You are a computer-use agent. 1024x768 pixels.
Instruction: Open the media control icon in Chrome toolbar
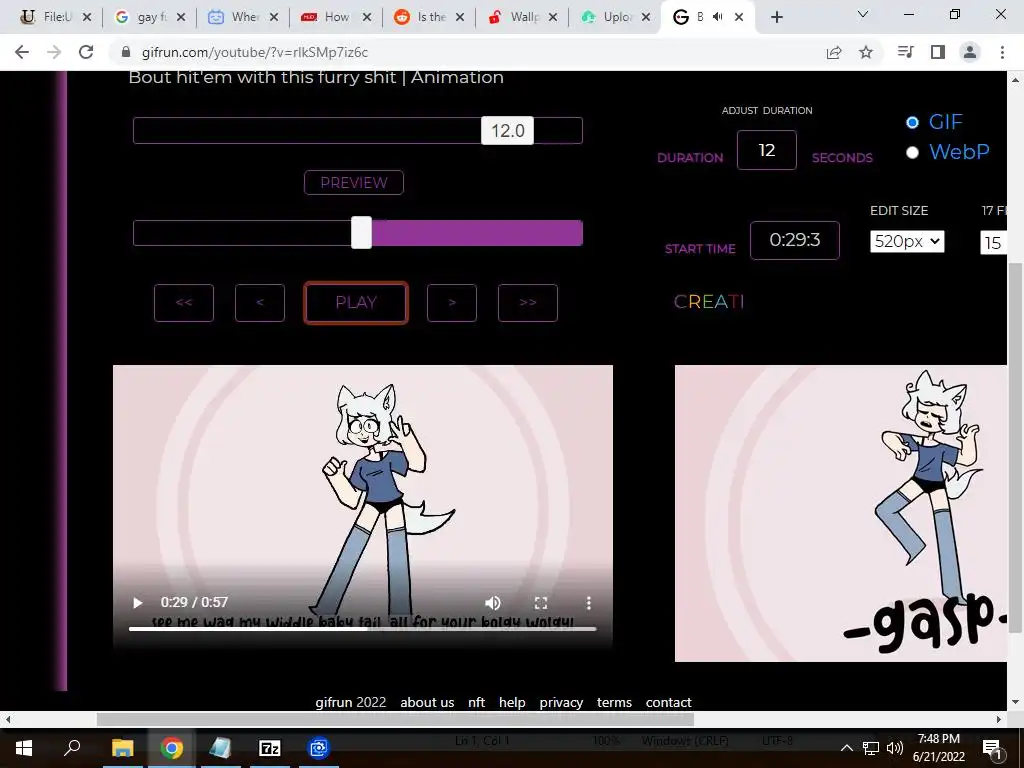point(905,52)
